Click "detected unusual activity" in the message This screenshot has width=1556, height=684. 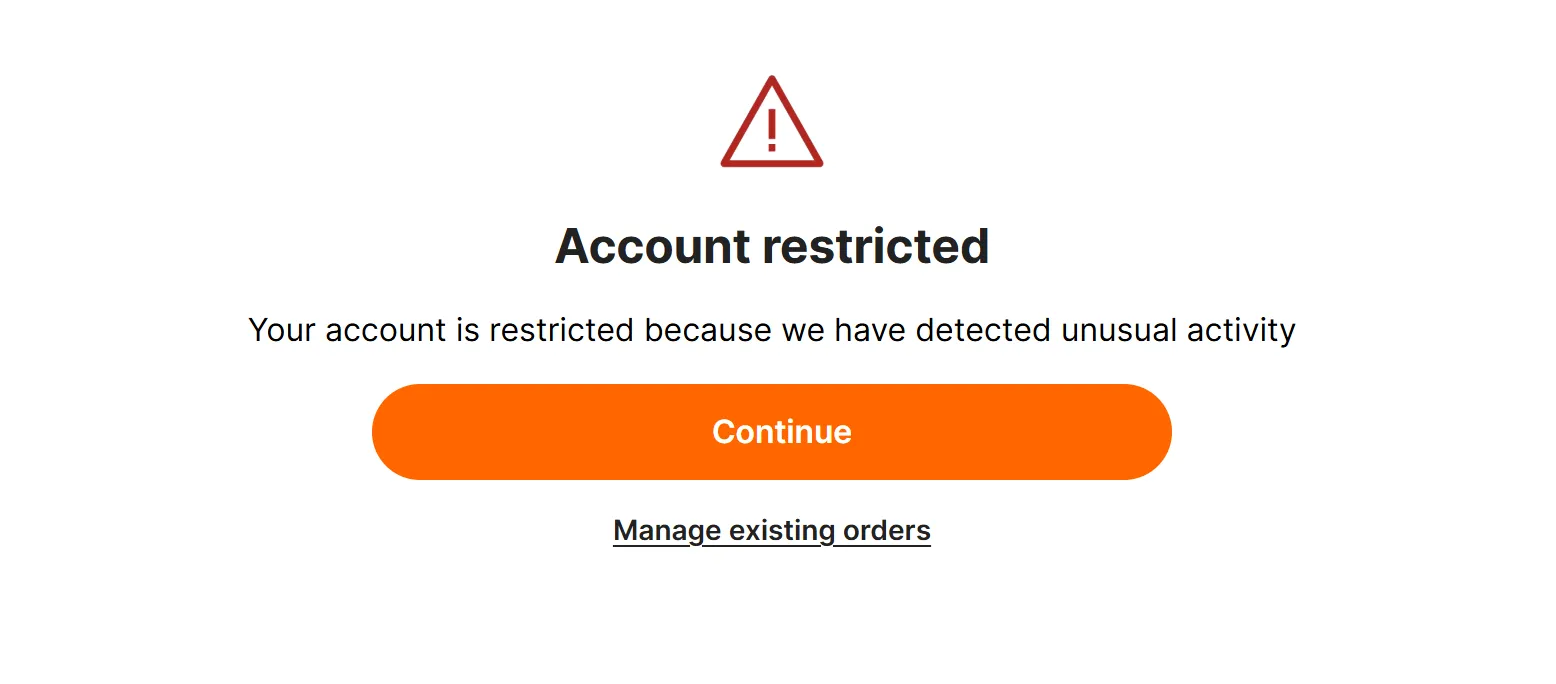[1106, 330]
